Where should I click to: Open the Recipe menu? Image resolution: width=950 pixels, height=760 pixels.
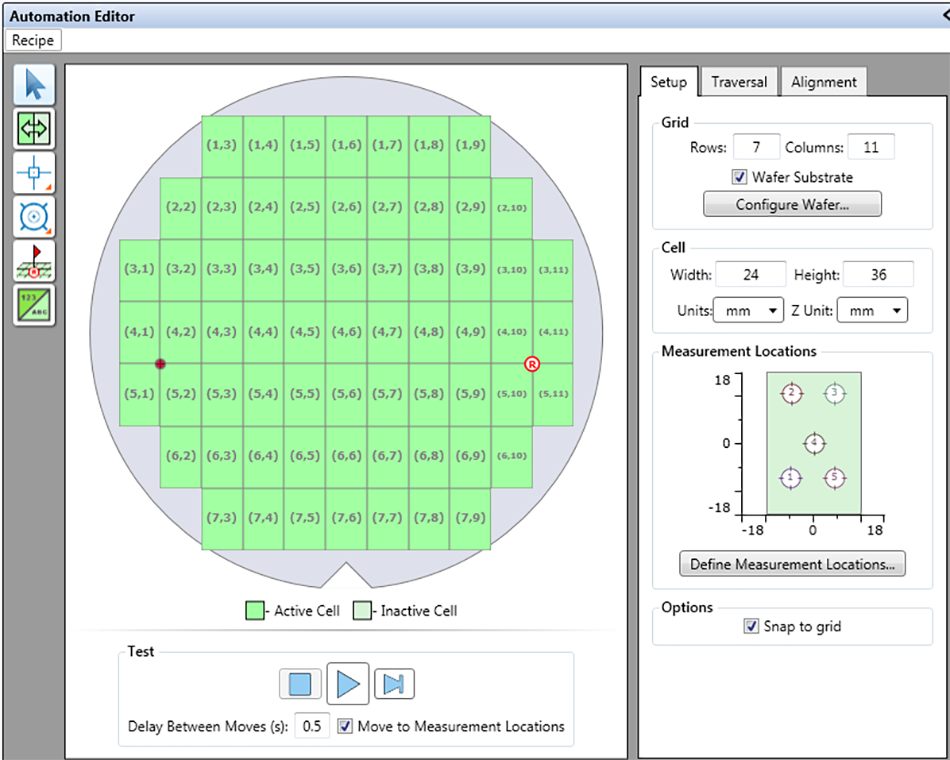click(33, 41)
